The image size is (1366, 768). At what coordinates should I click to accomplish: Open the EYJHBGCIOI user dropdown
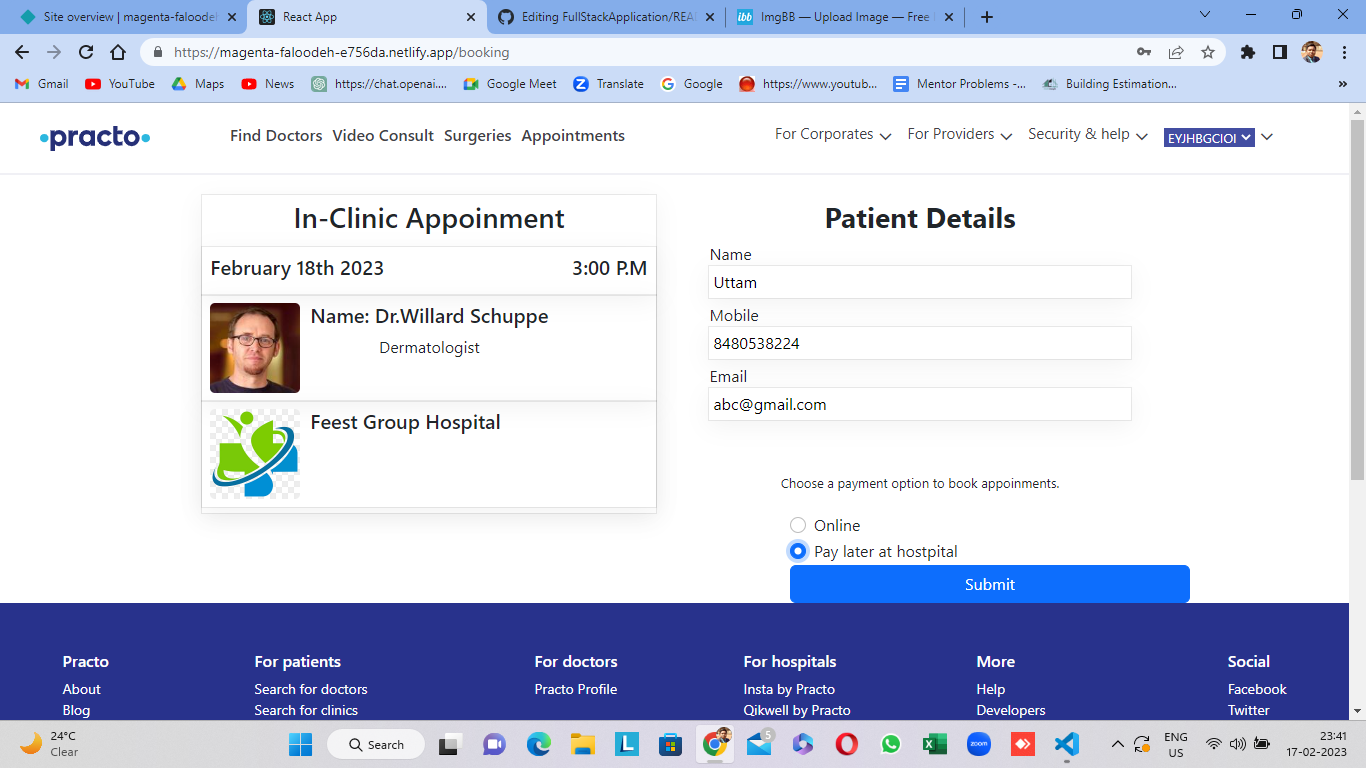[x=1209, y=138]
